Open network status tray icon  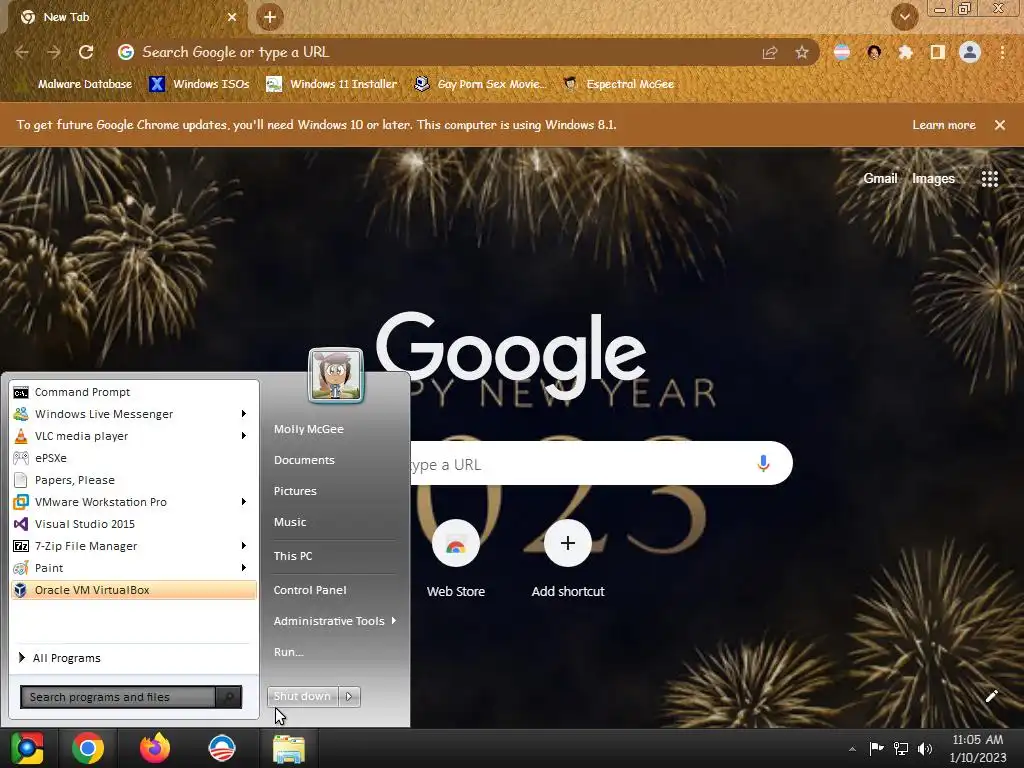pyautogui.click(x=901, y=749)
